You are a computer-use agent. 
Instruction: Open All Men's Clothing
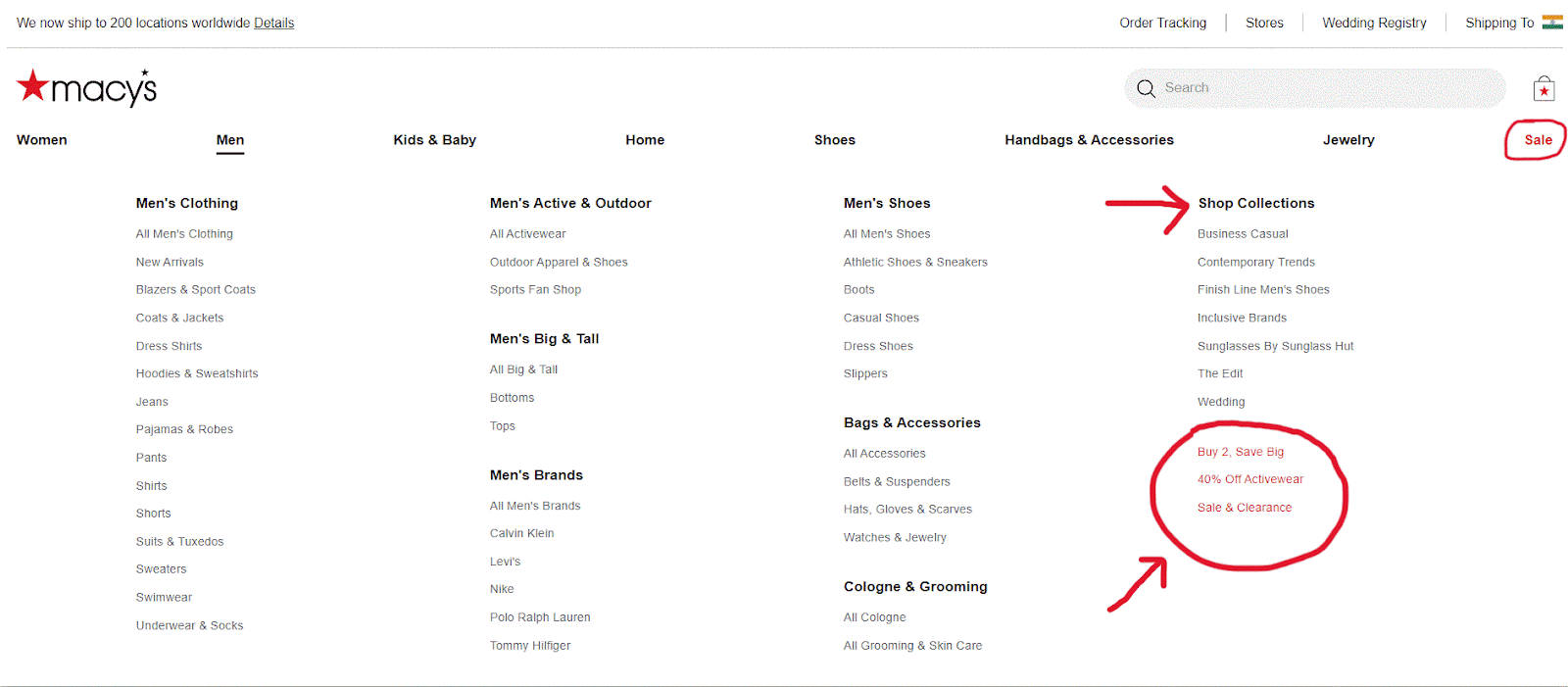click(x=184, y=234)
